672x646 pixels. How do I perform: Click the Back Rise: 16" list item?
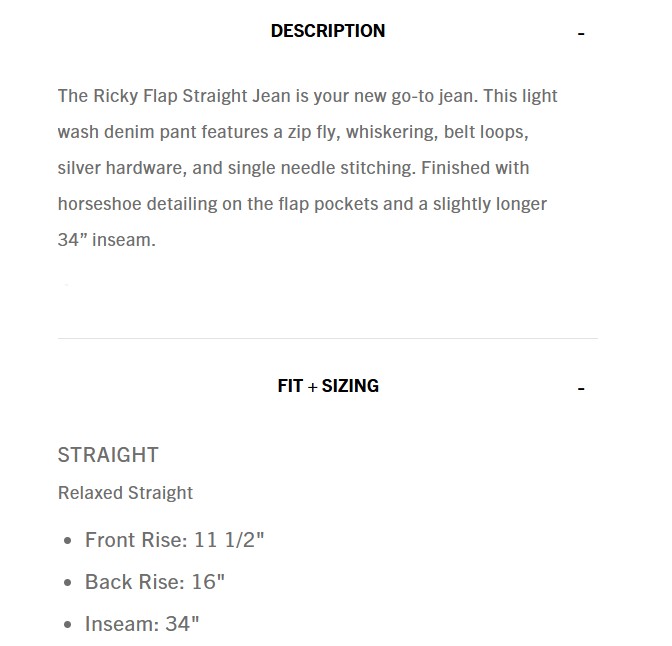tap(155, 582)
